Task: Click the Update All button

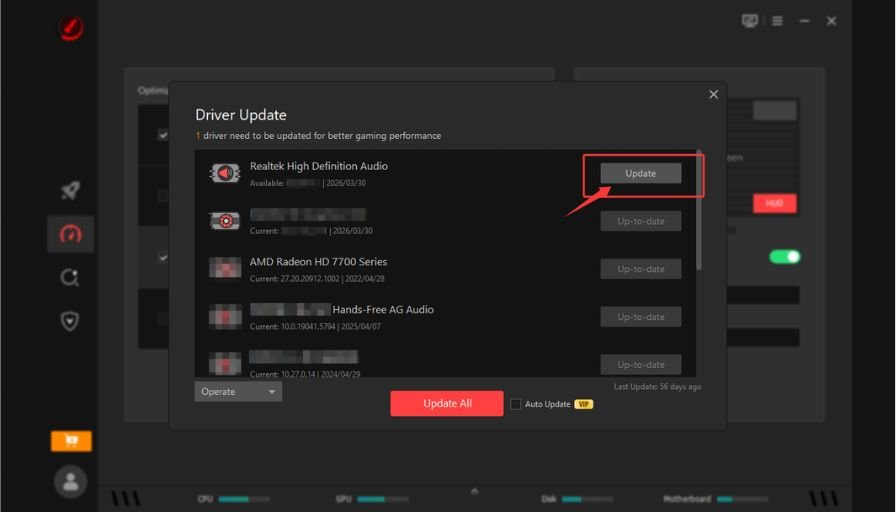Action: pos(447,403)
